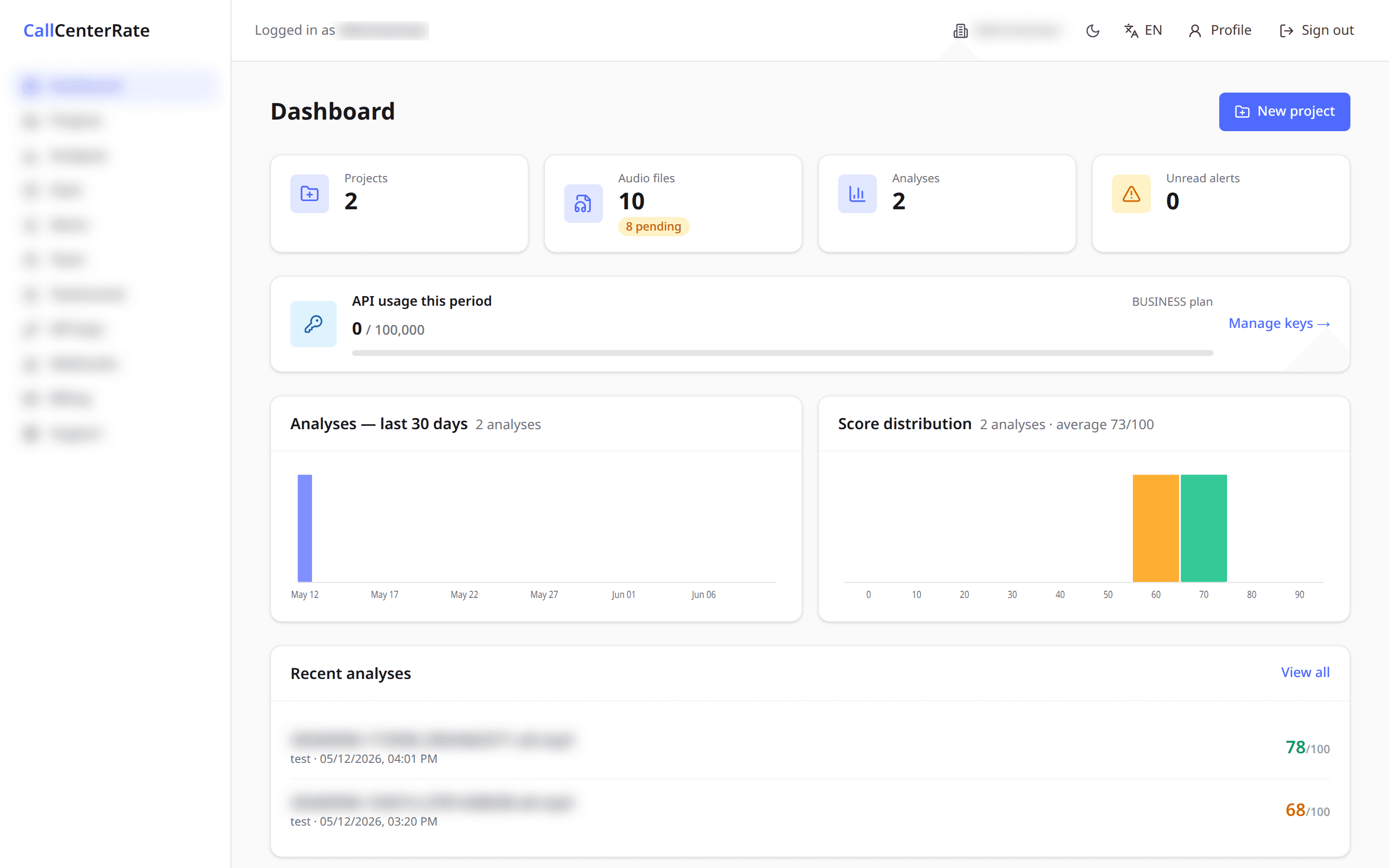Click the API usage progress bar
This screenshot has width=1389, height=868.
point(782,353)
